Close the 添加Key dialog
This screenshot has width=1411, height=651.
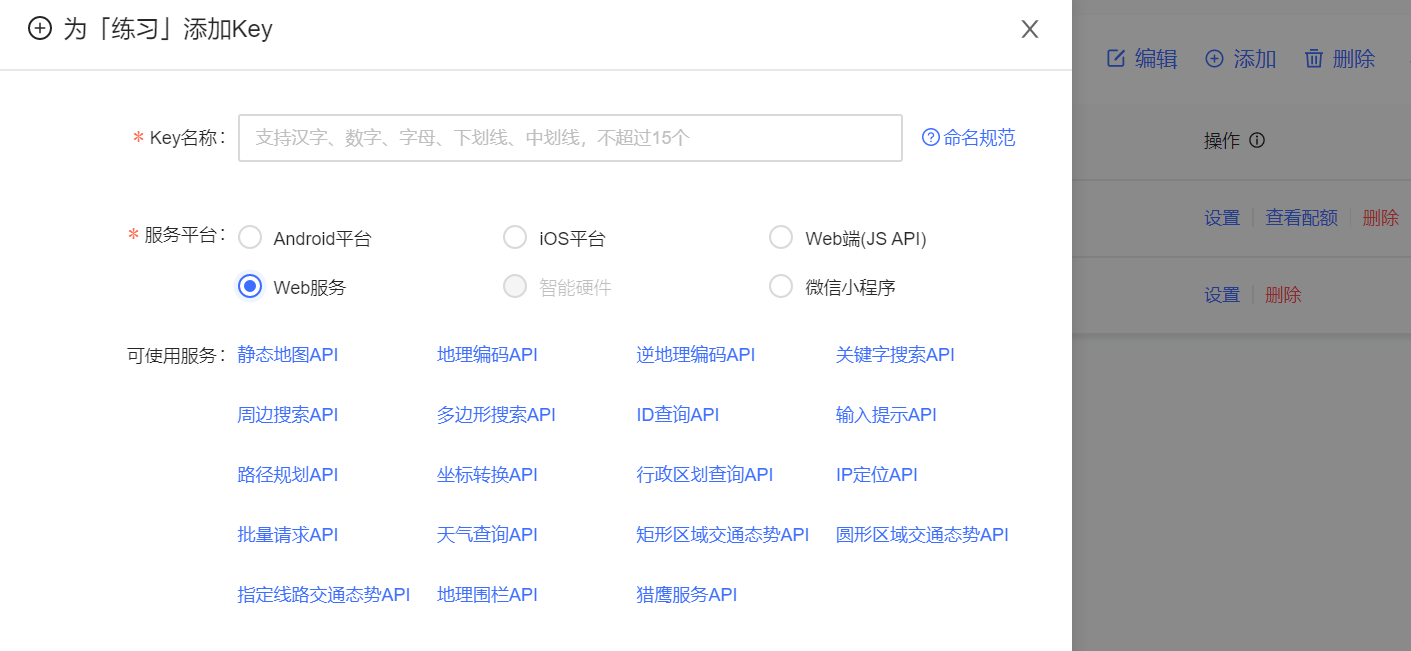[x=1029, y=29]
